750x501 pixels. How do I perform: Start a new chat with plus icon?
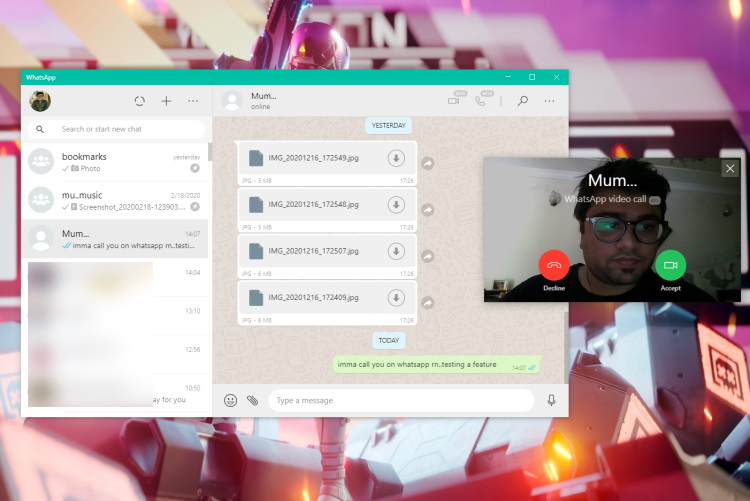point(166,101)
